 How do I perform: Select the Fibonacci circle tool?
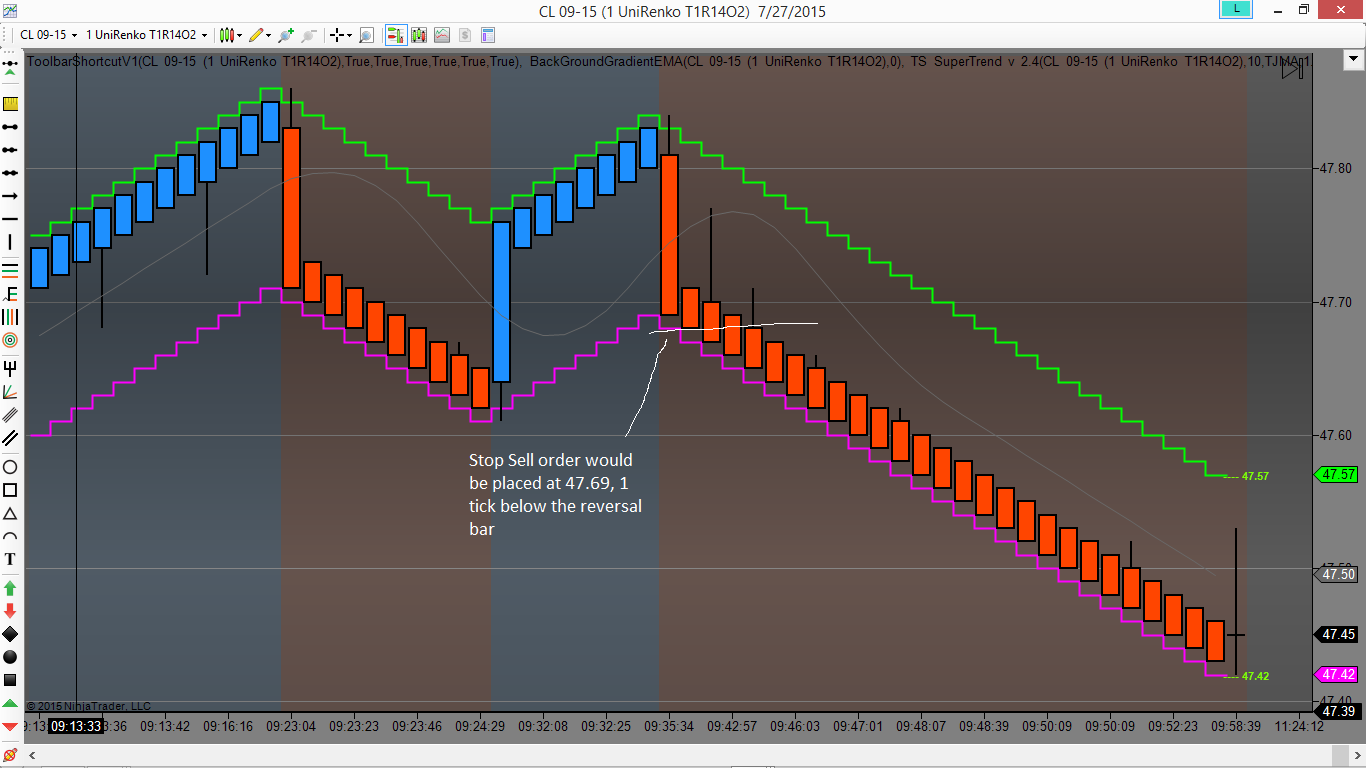[x=10, y=340]
